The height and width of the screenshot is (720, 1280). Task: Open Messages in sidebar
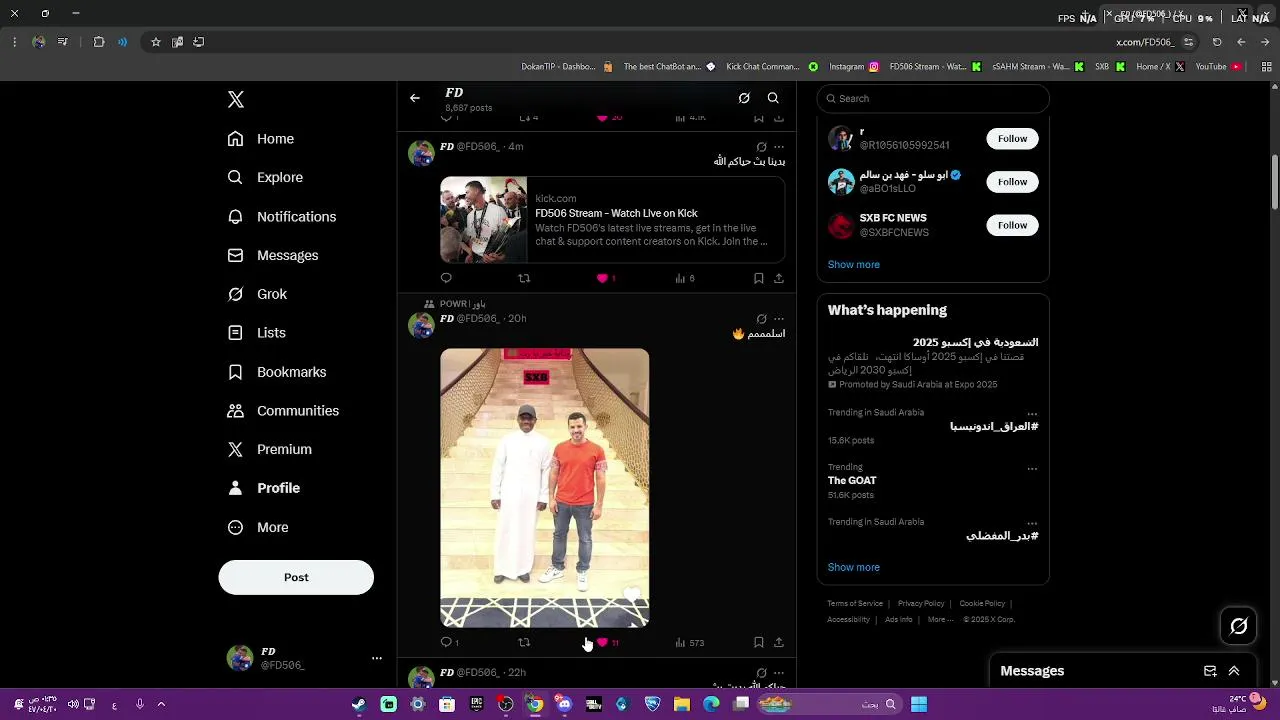(273, 255)
